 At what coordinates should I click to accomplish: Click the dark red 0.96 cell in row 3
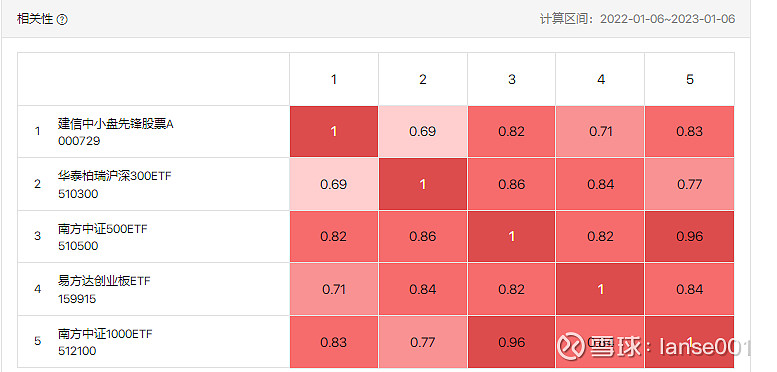click(x=690, y=237)
